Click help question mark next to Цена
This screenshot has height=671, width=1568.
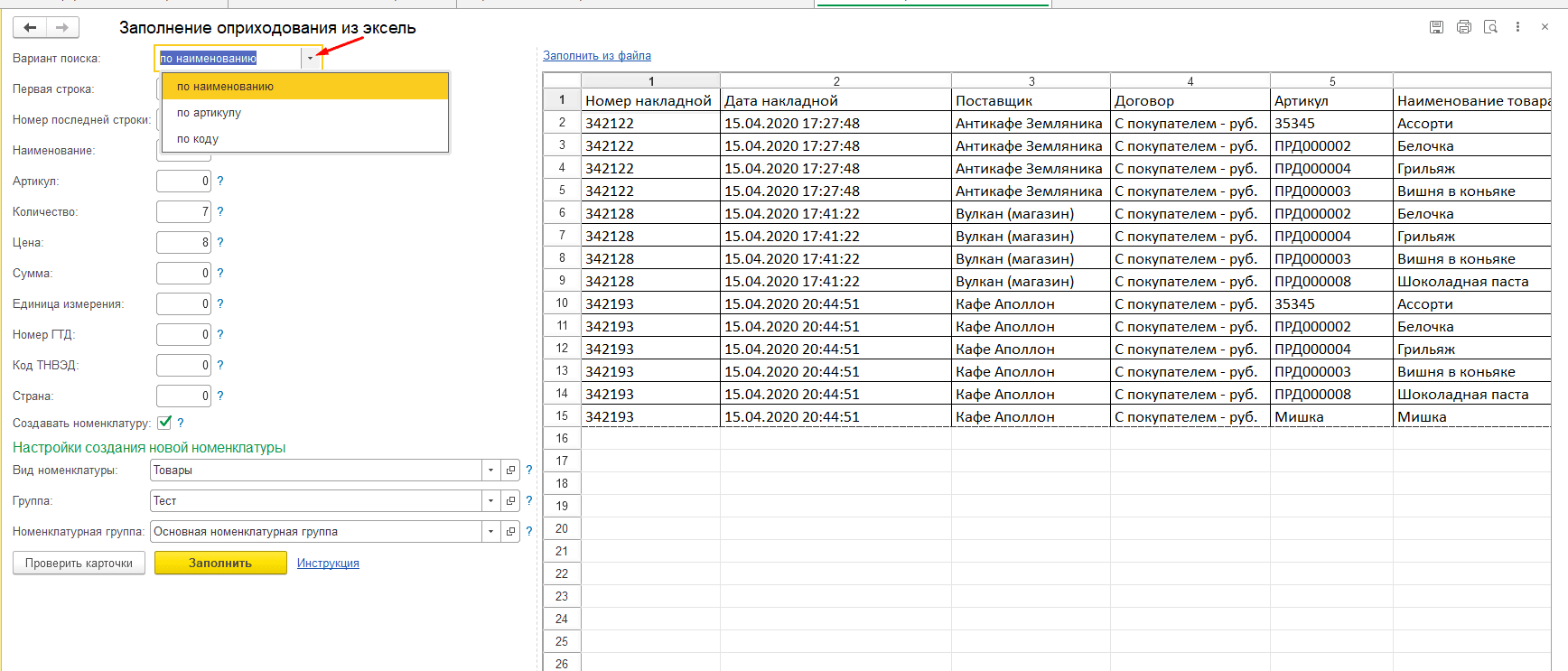pos(220,242)
